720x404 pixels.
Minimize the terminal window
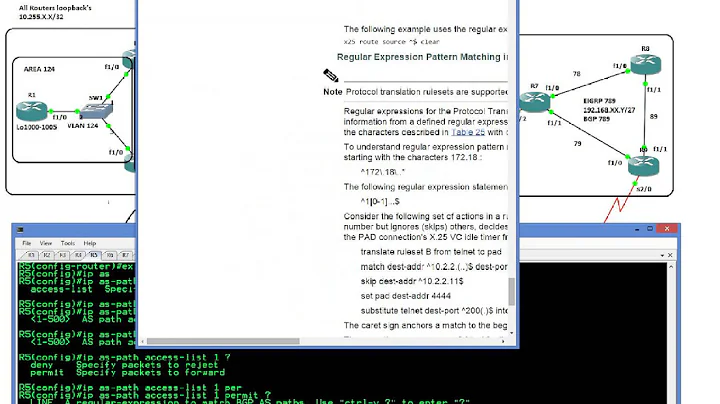click(637, 229)
